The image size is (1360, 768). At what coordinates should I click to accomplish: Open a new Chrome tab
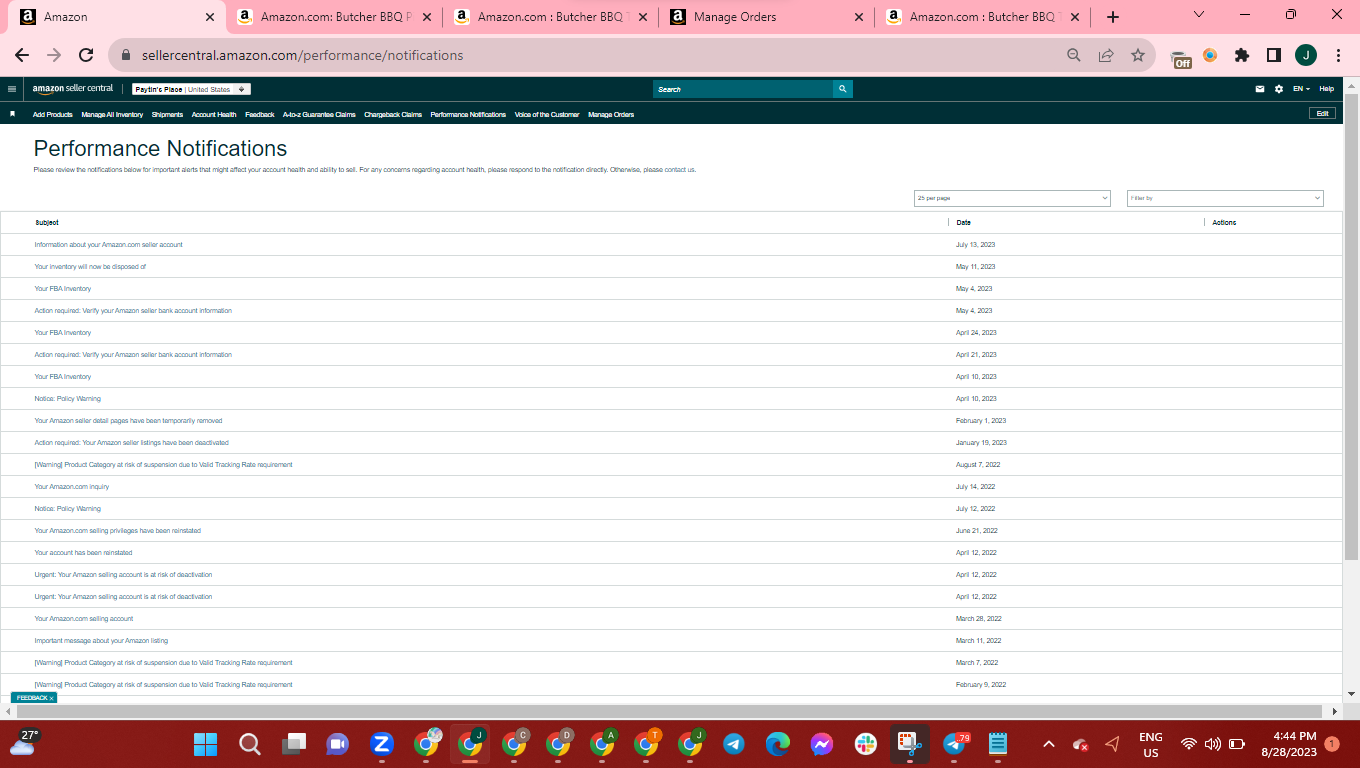point(1113,17)
